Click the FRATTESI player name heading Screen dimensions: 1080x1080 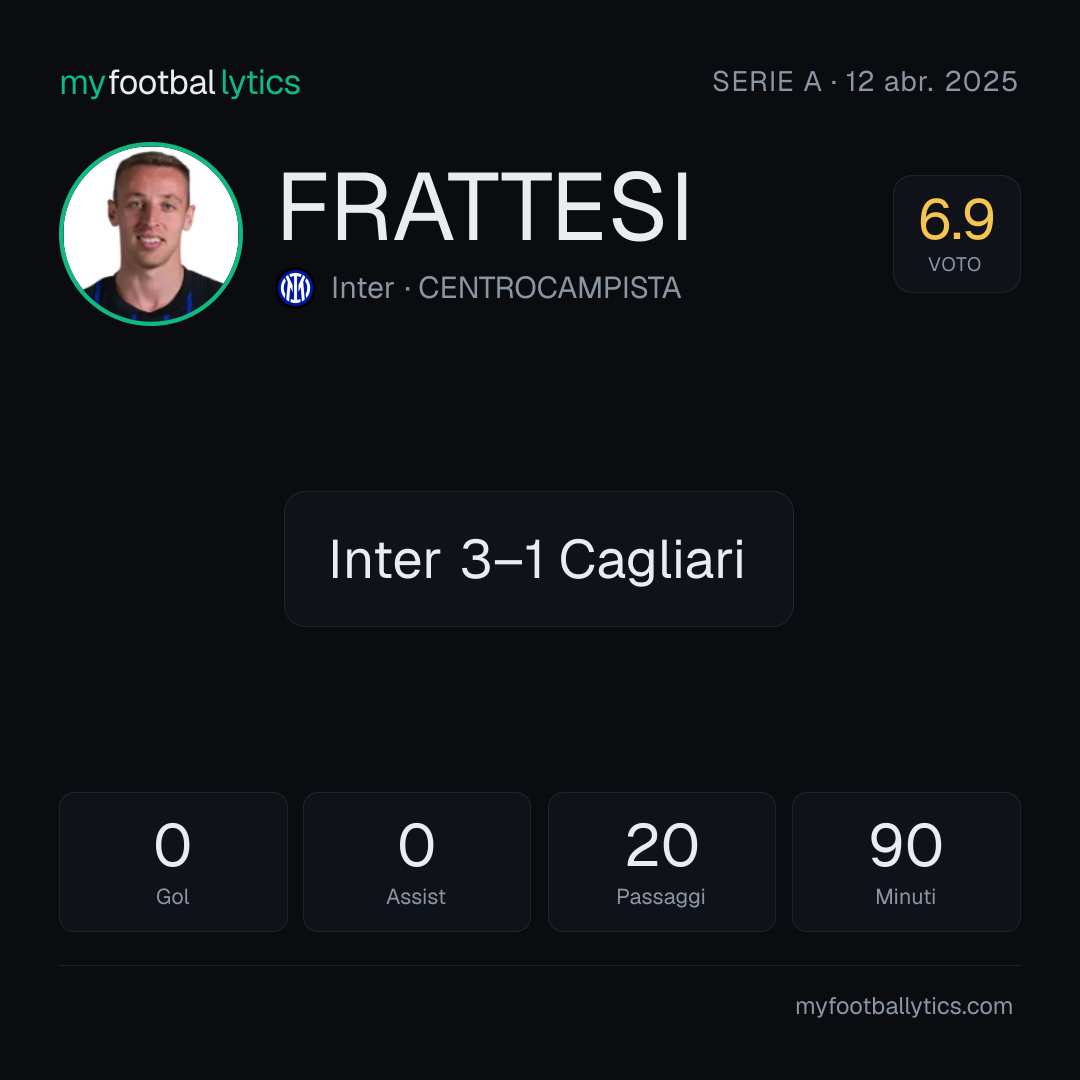tap(484, 207)
